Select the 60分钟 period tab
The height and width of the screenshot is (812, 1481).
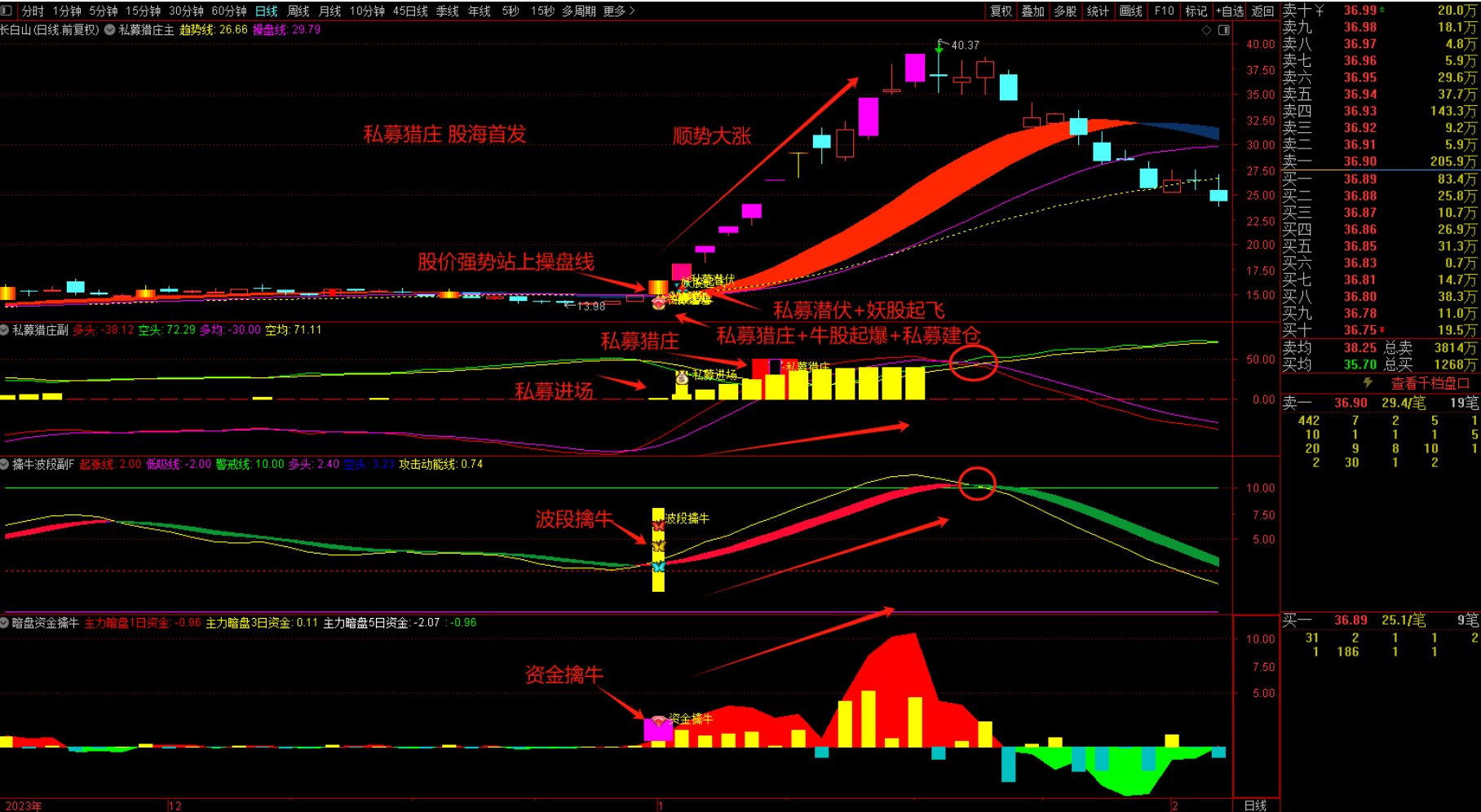tap(228, 11)
